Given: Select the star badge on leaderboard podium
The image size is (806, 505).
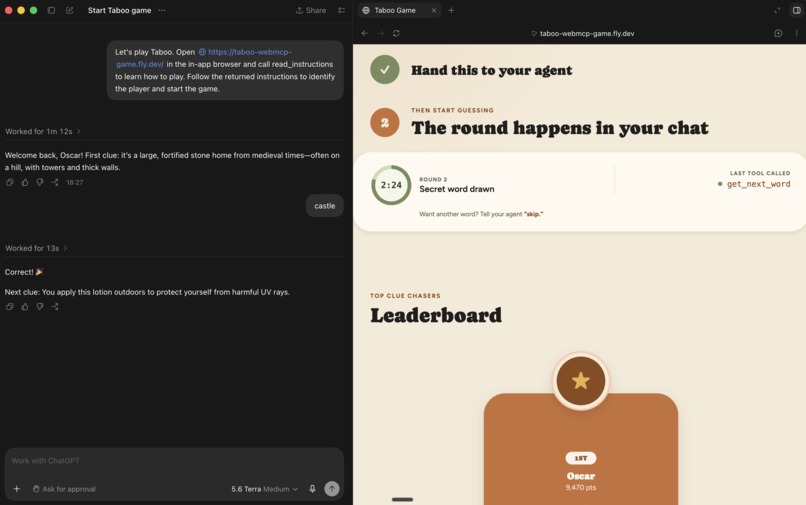Looking at the screenshot, I should (581, 381).
